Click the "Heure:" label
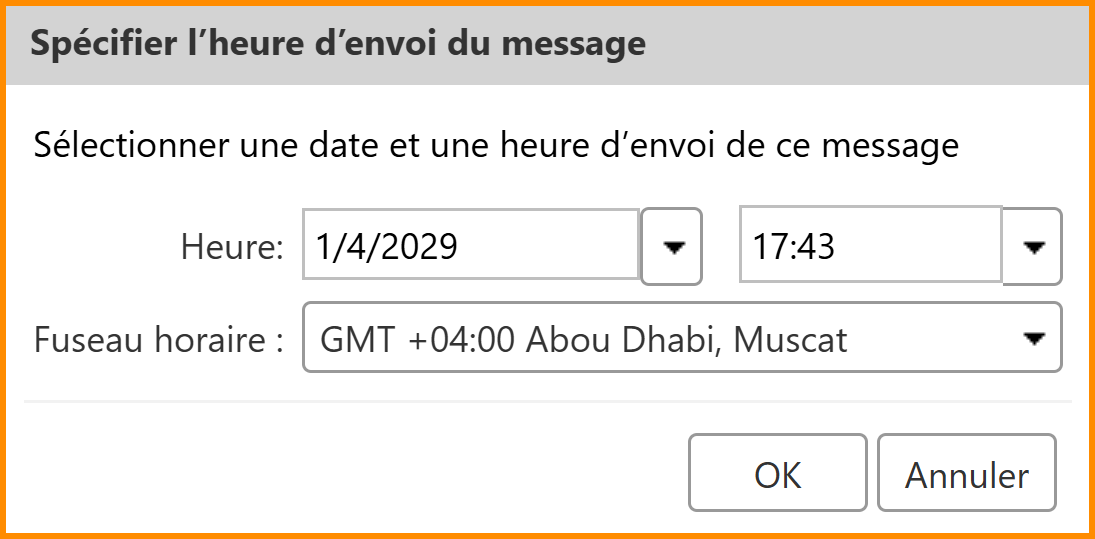 pos(233,246)
